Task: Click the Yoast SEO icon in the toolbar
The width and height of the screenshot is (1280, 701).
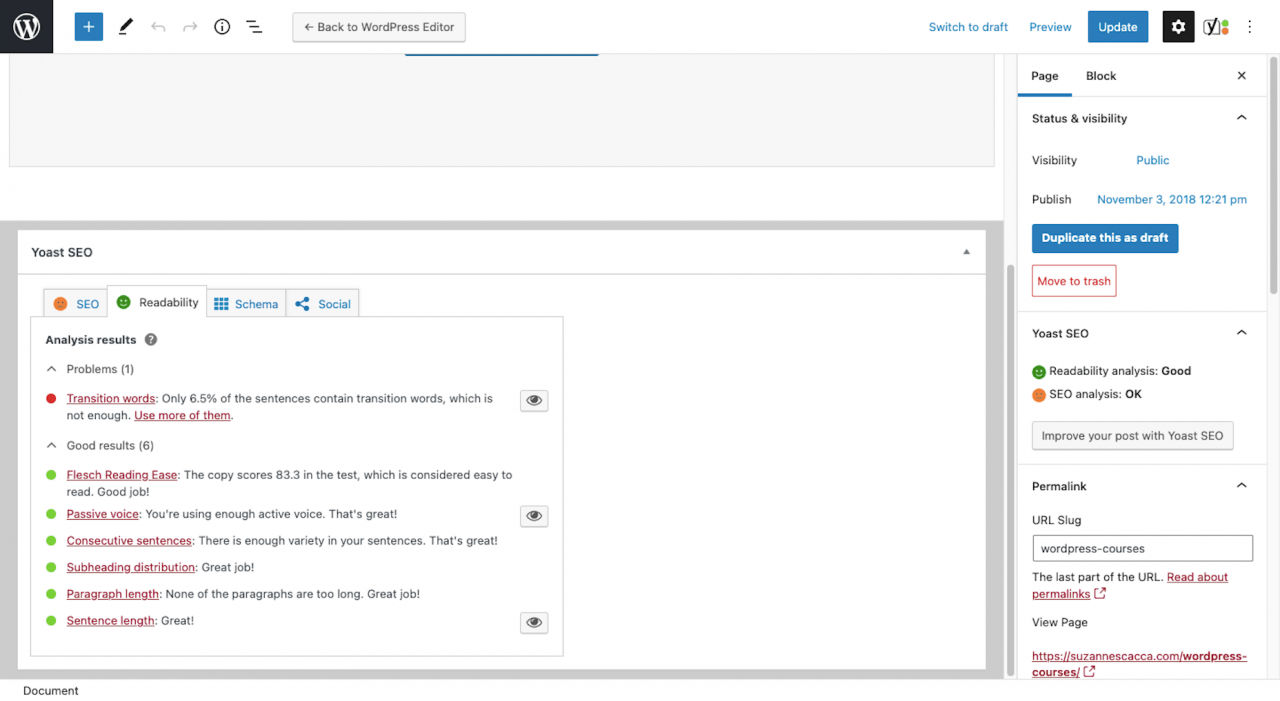Action: [1214, 26]
